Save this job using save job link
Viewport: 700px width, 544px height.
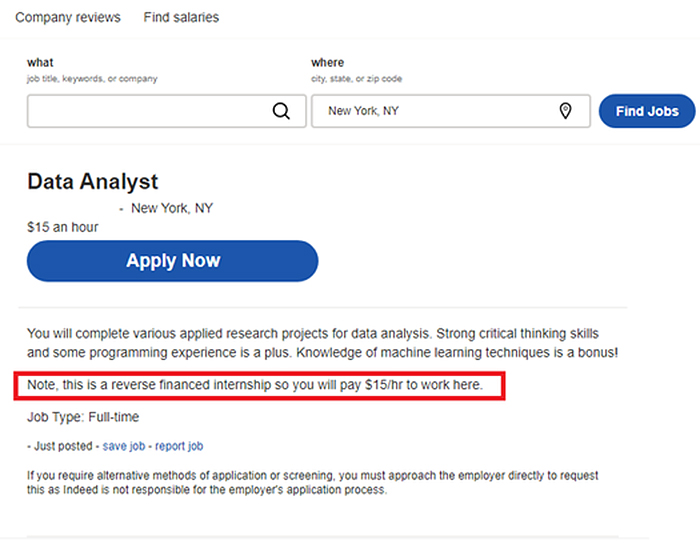pos(126,446)
